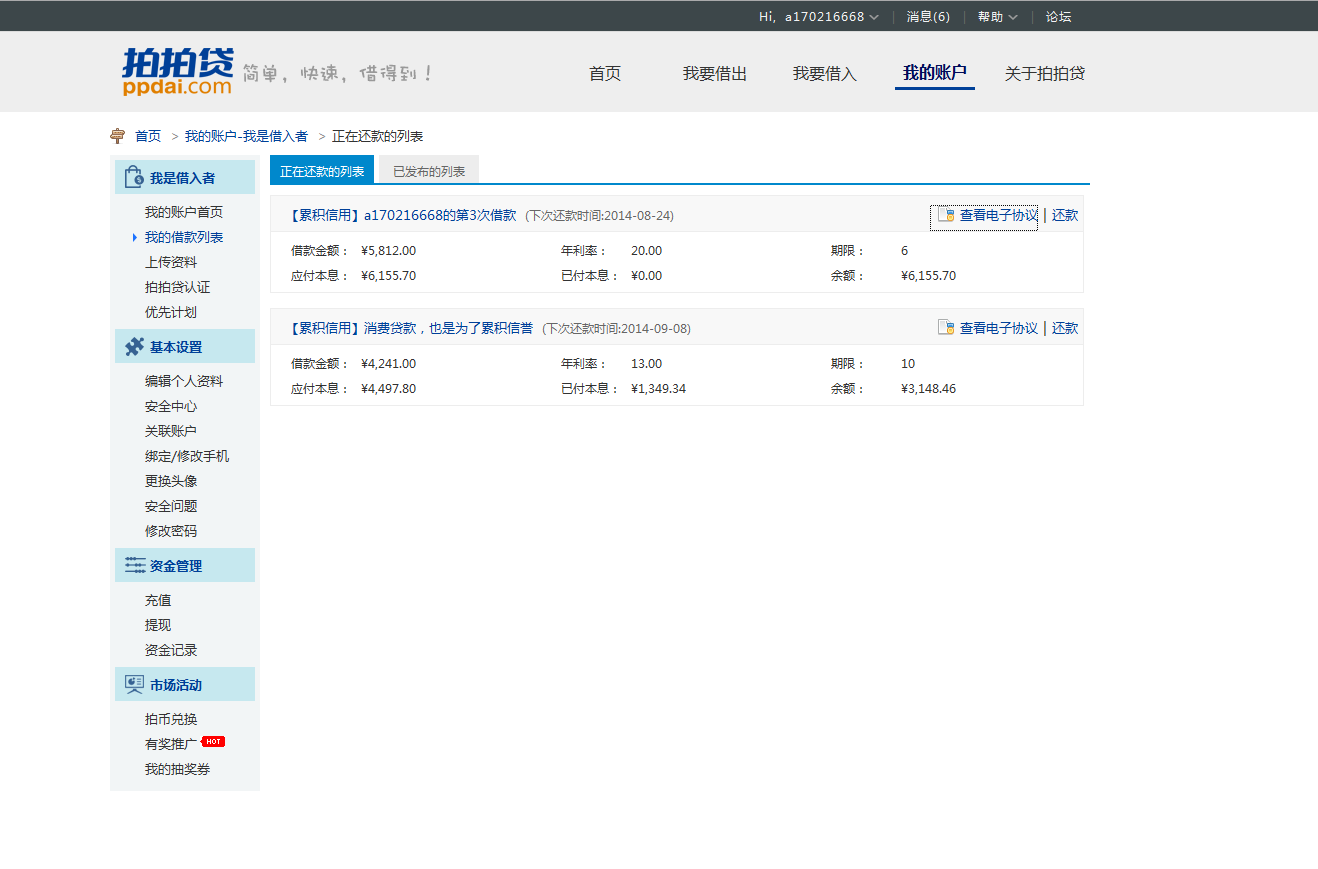
Task: Open 查看电子协议 for the 消费贷款 loan
Action: point(998,328)
